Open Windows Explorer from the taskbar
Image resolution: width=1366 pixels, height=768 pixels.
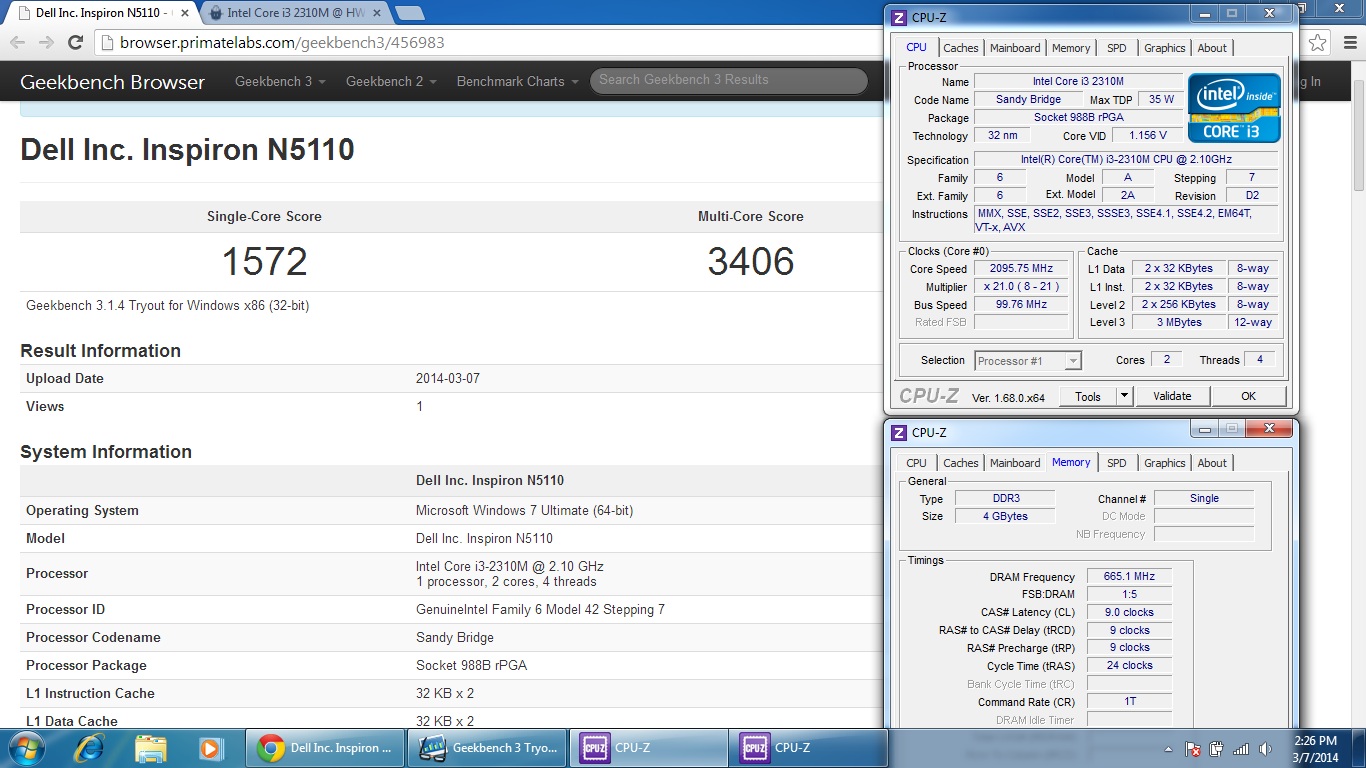151,747
